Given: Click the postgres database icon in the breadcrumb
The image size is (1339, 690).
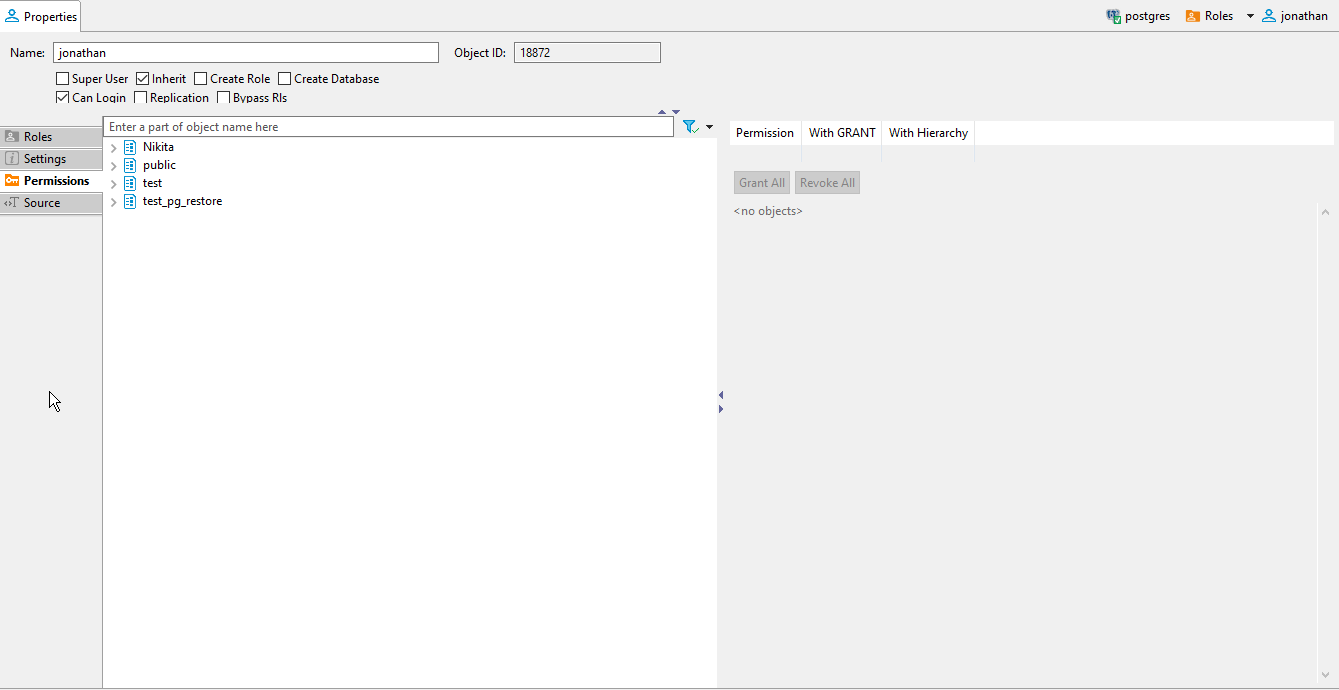Looking at the screenshot, I should (x=1112, y=16).
